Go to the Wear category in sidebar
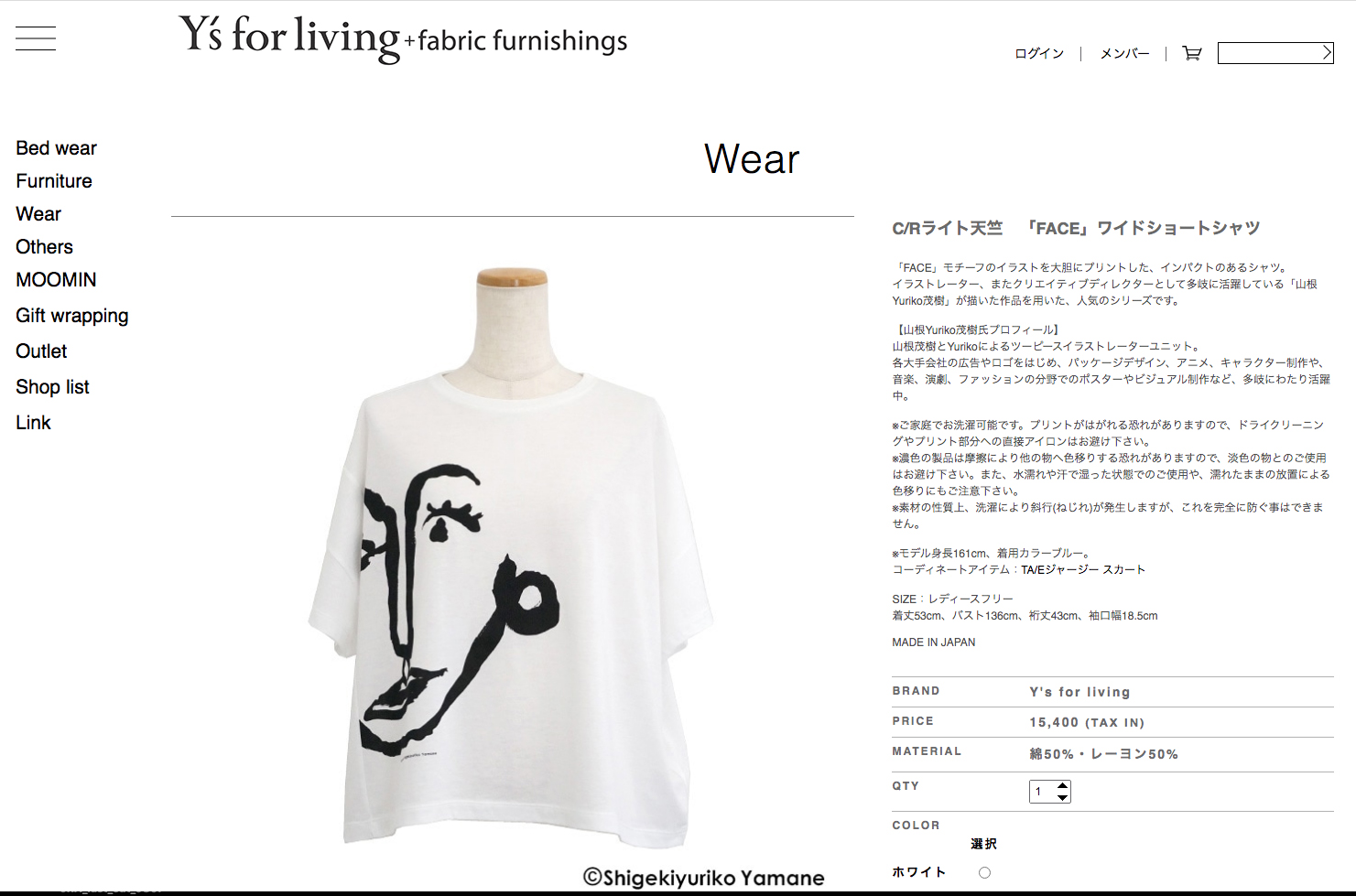 coord(38,214)
